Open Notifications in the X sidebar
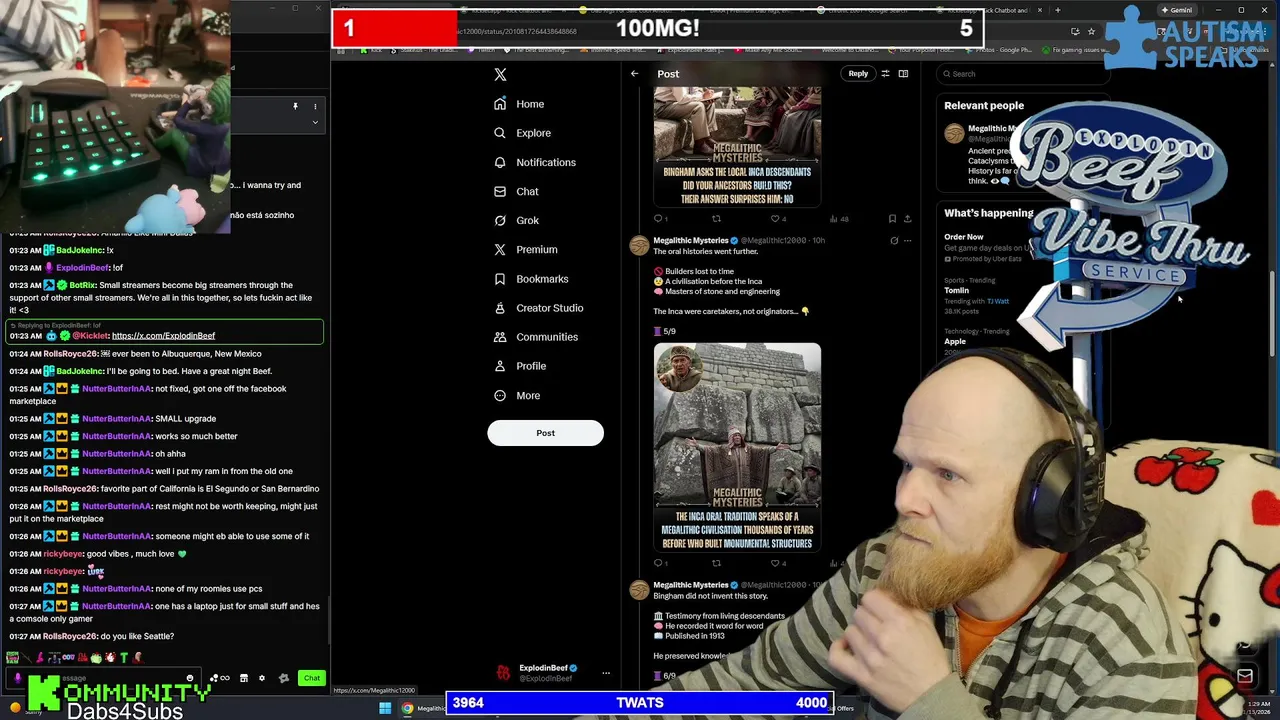 [x=534, y=162]
